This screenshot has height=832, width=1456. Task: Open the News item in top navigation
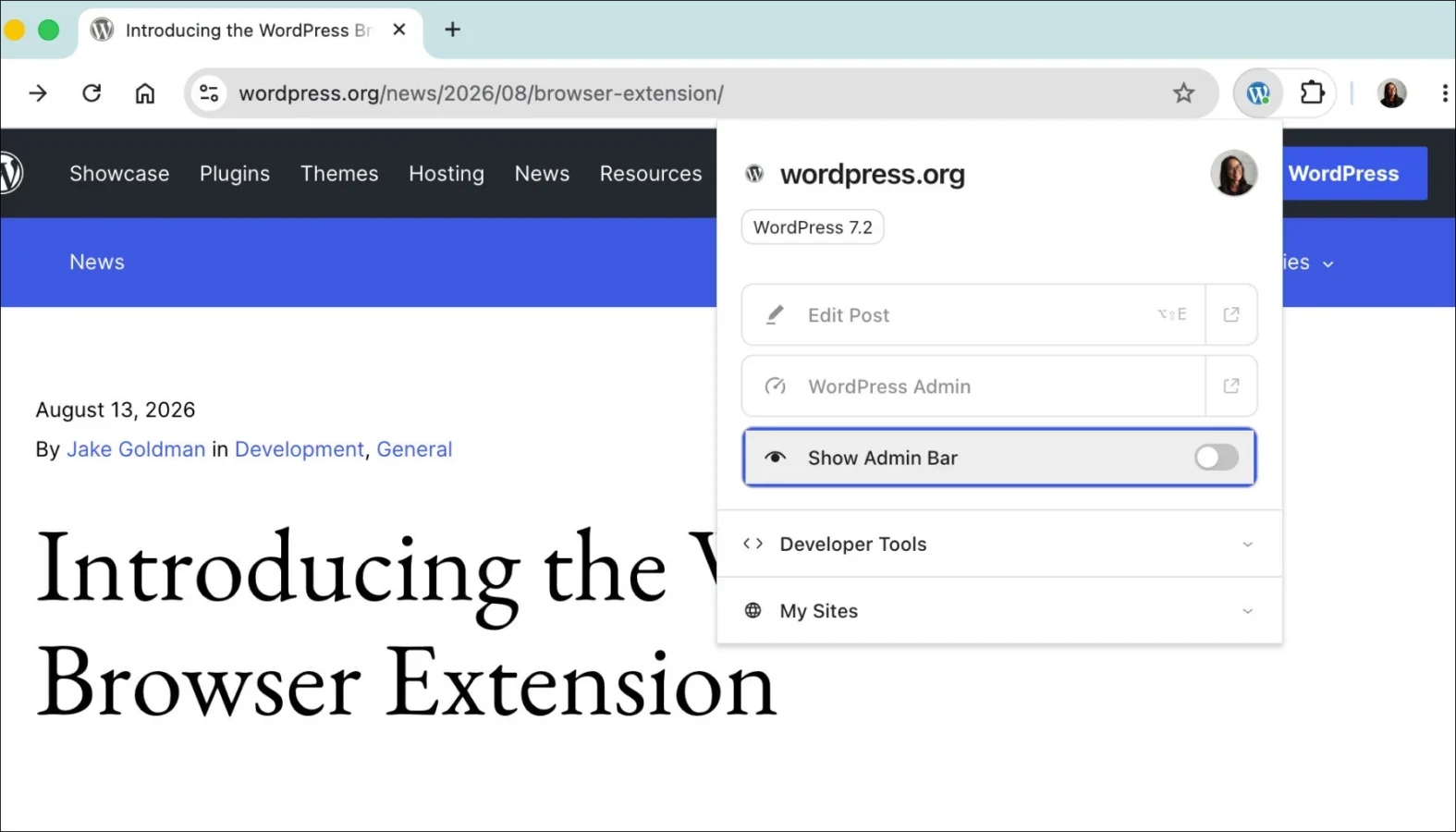point(542,173)
